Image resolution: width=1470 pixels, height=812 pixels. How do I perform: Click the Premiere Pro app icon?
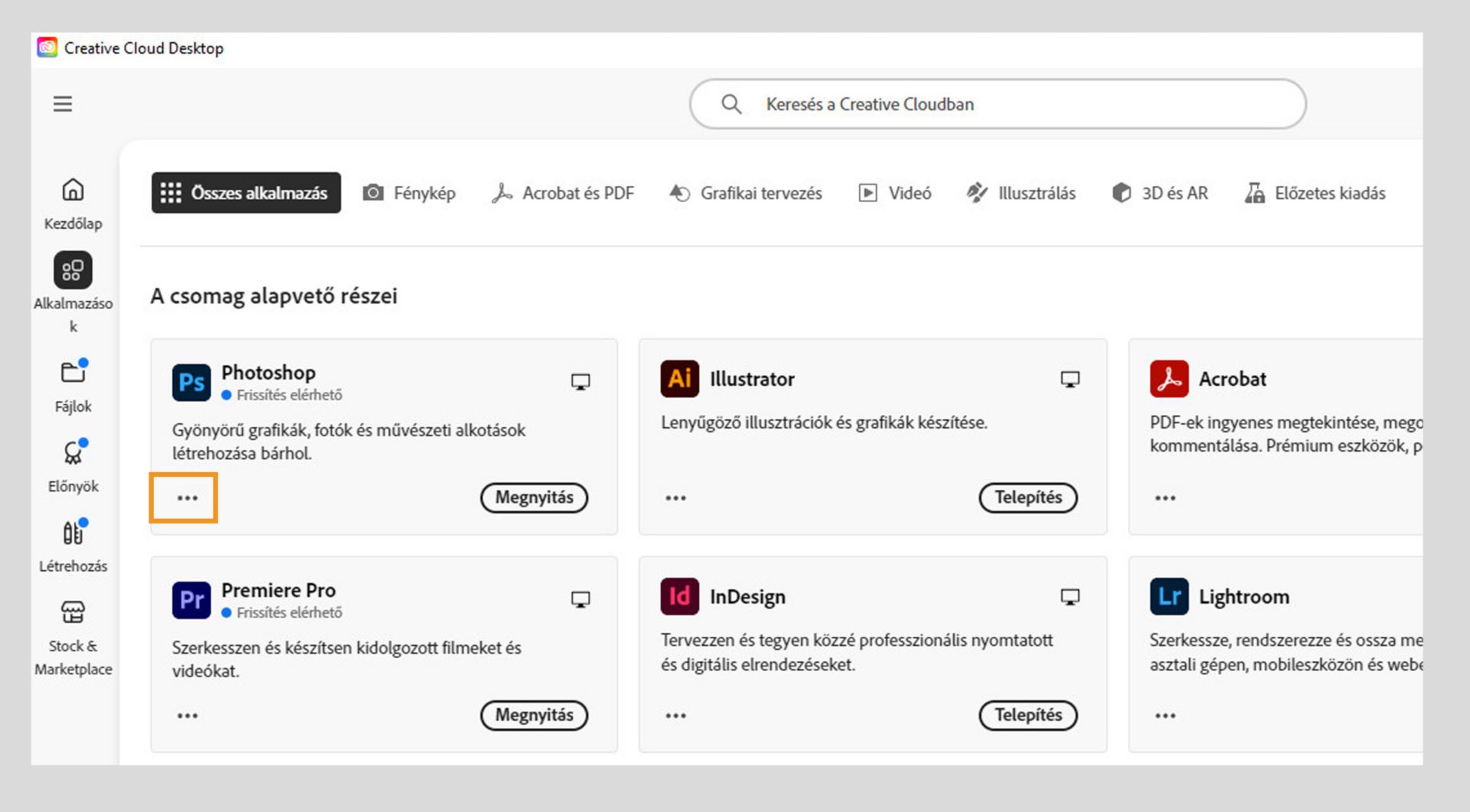[x=191, y=600]
